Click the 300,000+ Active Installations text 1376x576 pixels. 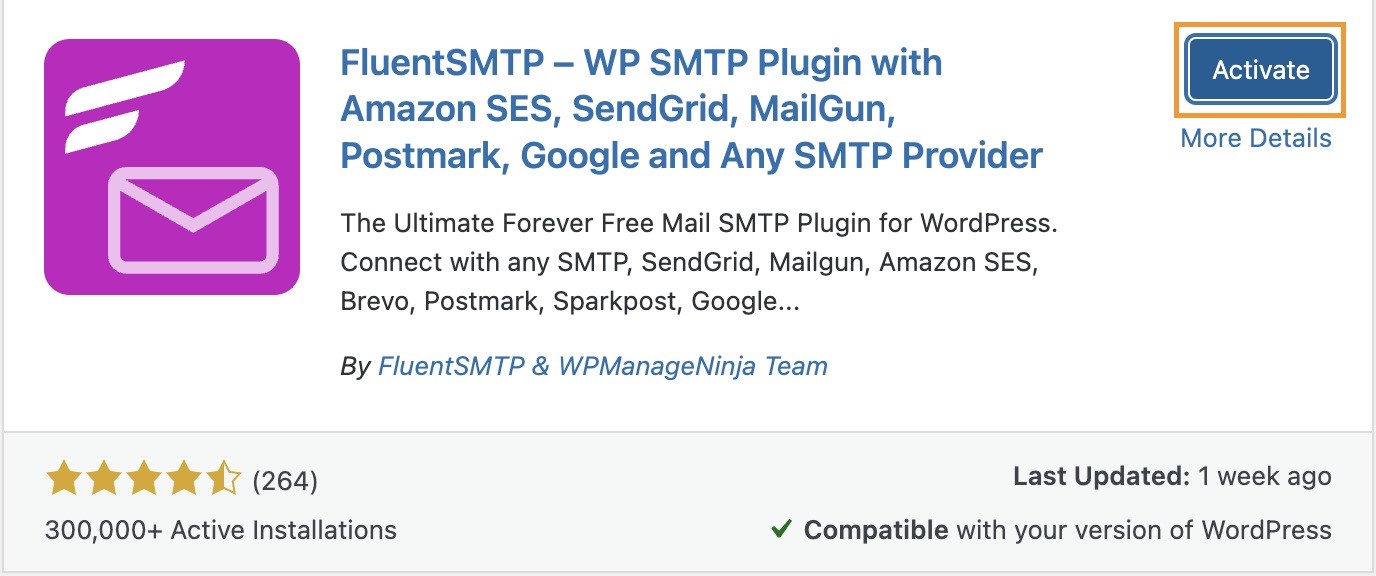point(221,529)
